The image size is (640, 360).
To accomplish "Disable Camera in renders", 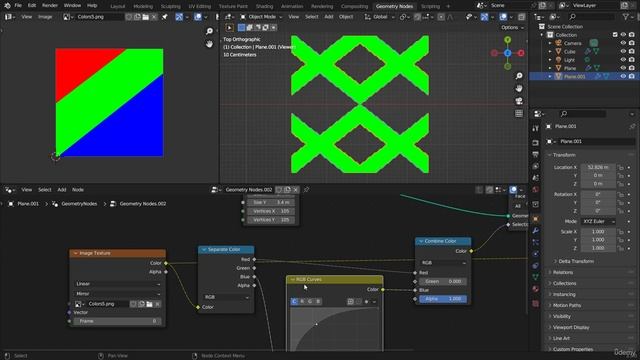I will tap(632, 43).
